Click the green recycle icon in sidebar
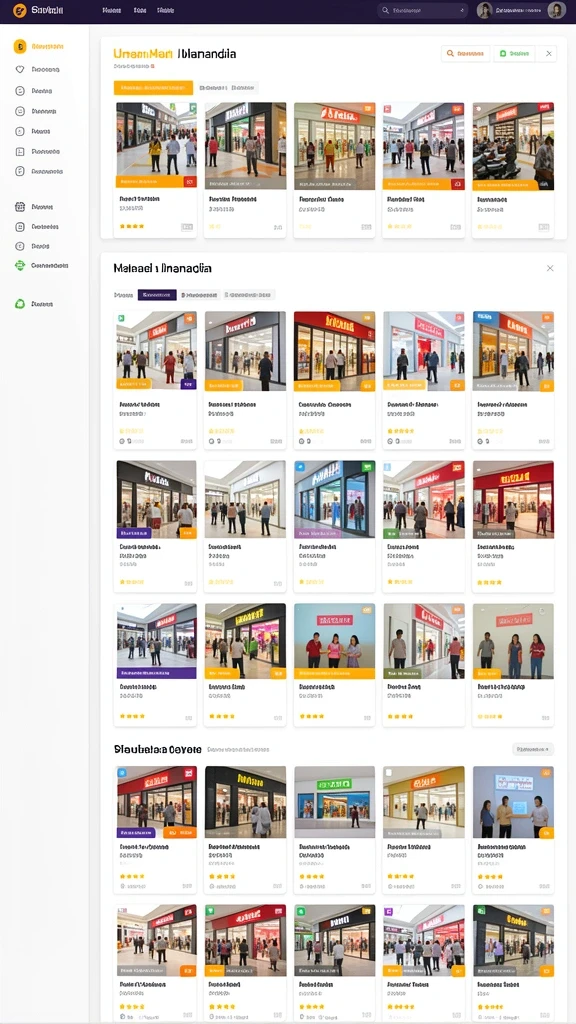The height and width of the screenshot is (1024, 576). coord(20,265)
